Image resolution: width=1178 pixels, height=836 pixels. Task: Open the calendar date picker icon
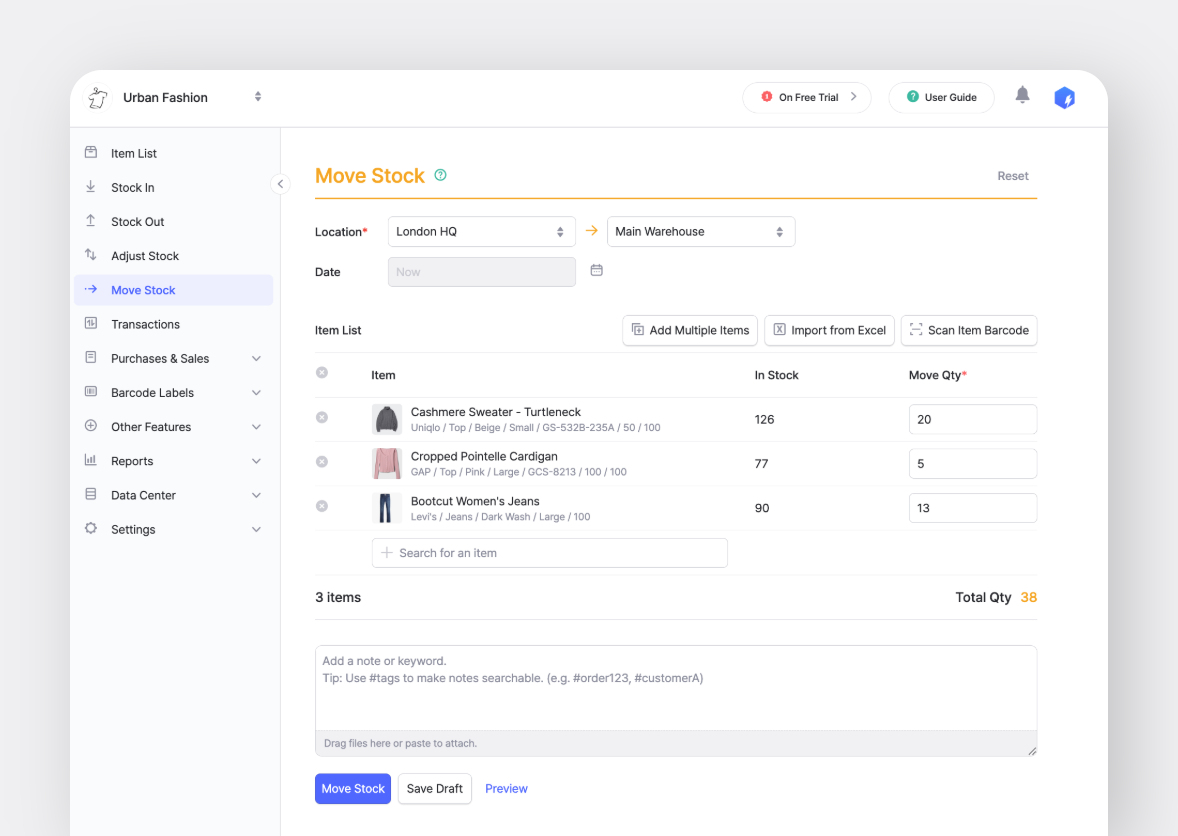click(x=596, y=271)
